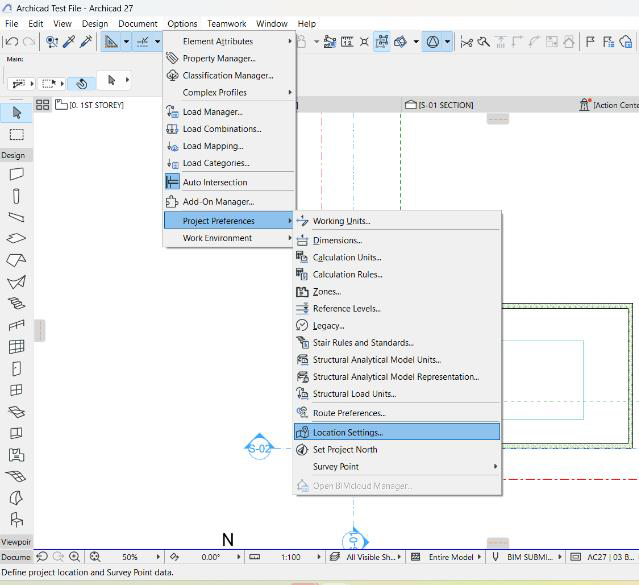Switch to the S-01 SECTION tab
Screen dimensions: 639x585
coord(440,104)
